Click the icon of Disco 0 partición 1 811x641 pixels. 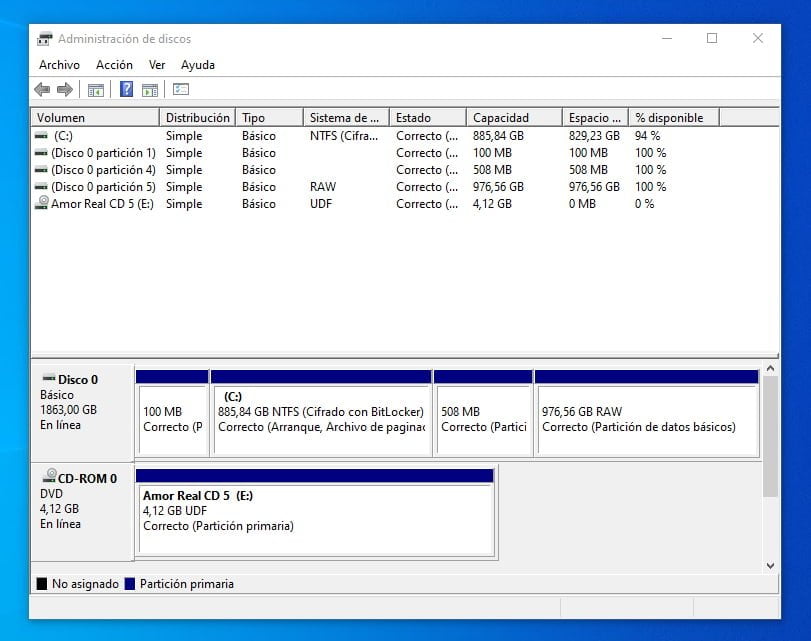pyautogui.click(x=41, y=153)
